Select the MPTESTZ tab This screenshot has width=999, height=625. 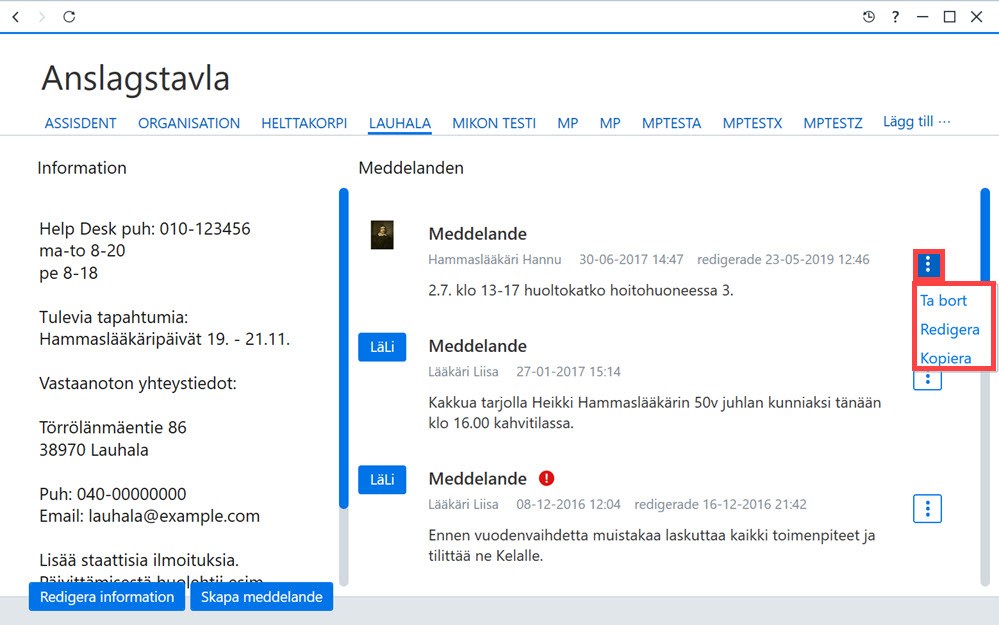click(x=833, y=123)
